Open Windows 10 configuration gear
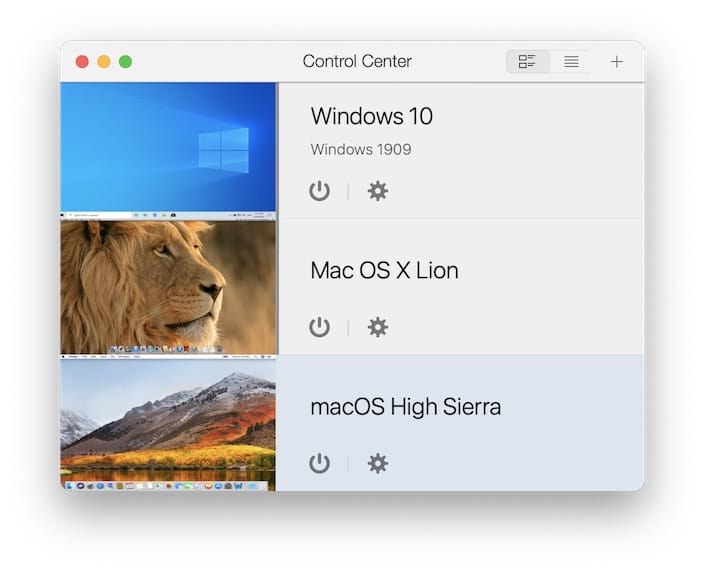Viewport: 705px width, 571px height. pyautogui.click(x=377, y=191)
